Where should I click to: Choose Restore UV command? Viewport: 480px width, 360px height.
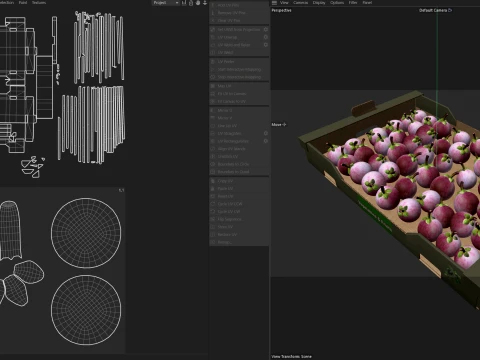(x=239, y=235)
